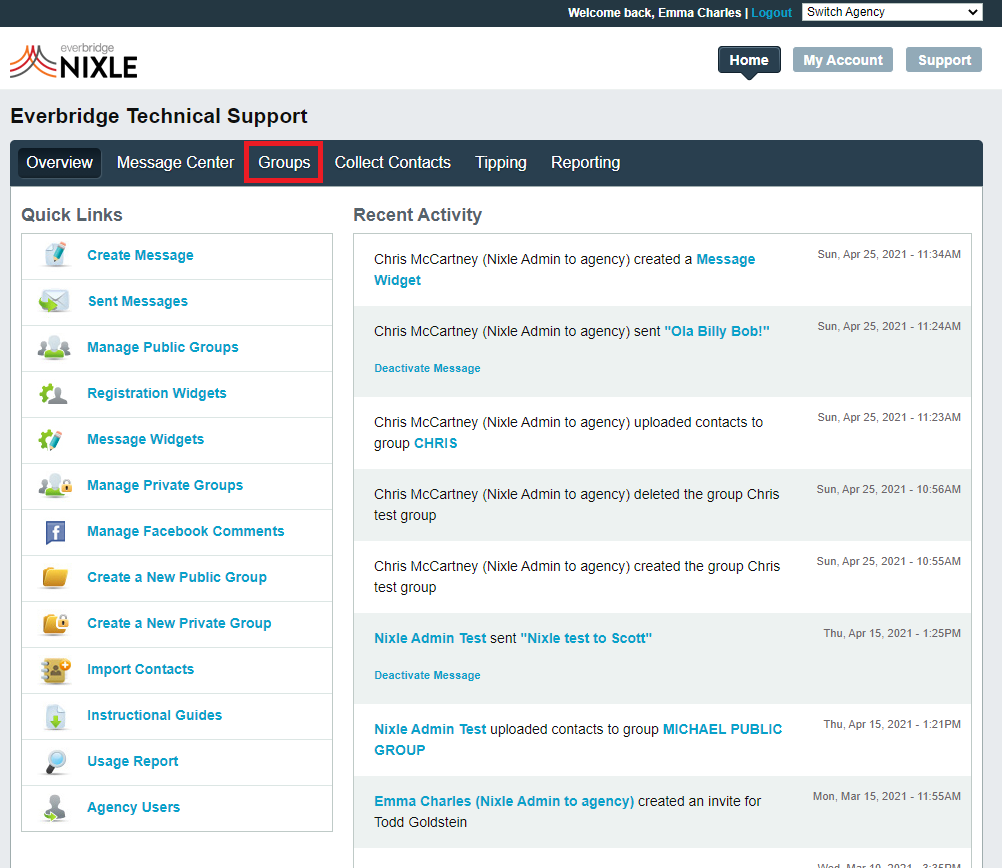1002x868 pixels.
Task: Go to the Tipping tab
Action: (x=500, y=162)
